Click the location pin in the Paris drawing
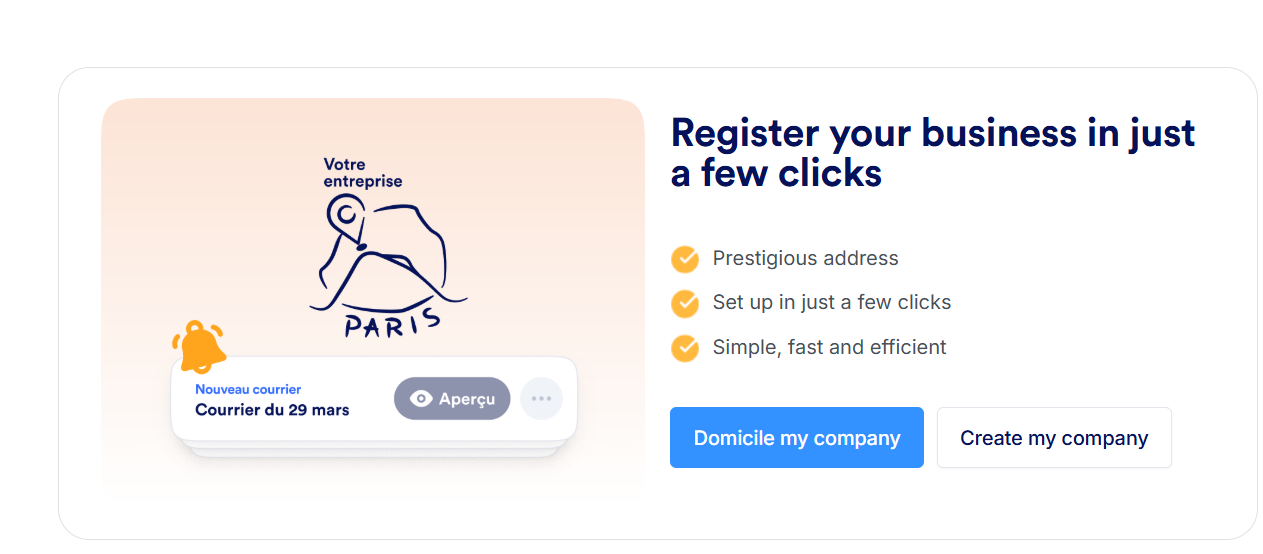The width and height of the screenshot is (1263, 554). click(347, 216)
